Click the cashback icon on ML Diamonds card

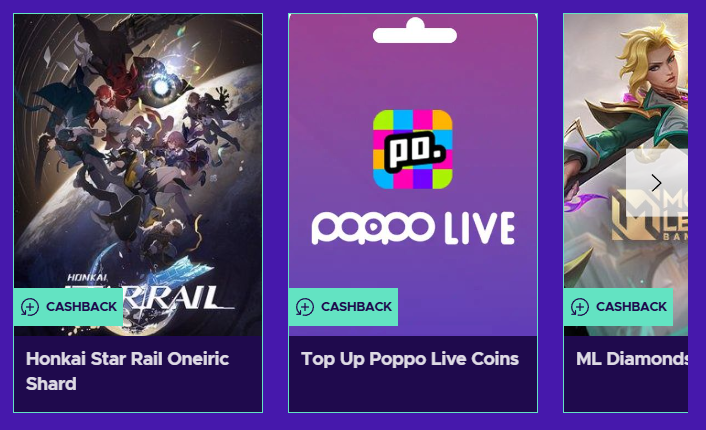580,307
